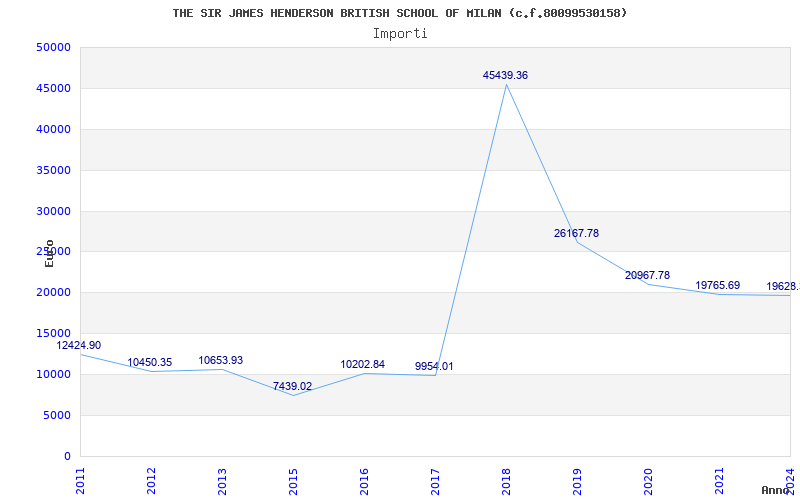Click the 30000 y-axis tick label
800x500 pixels.
53,211
